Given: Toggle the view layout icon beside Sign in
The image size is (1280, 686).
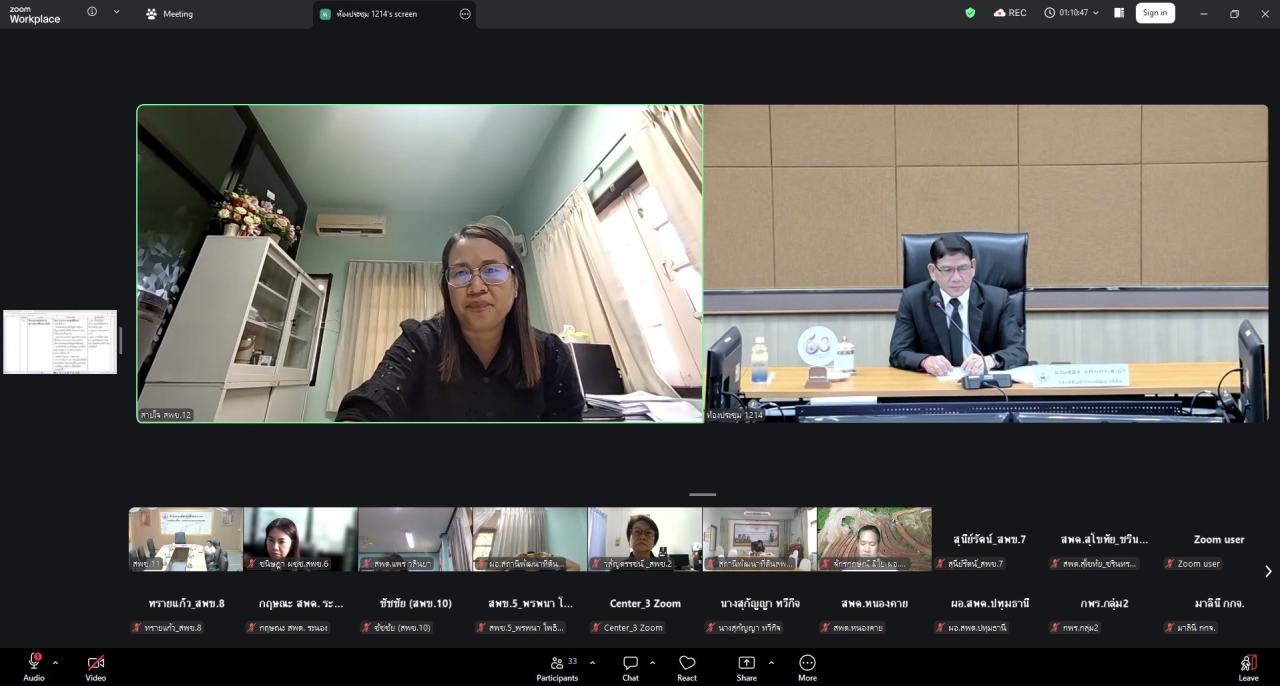Looking at the screenshot, I should 1119,13.
